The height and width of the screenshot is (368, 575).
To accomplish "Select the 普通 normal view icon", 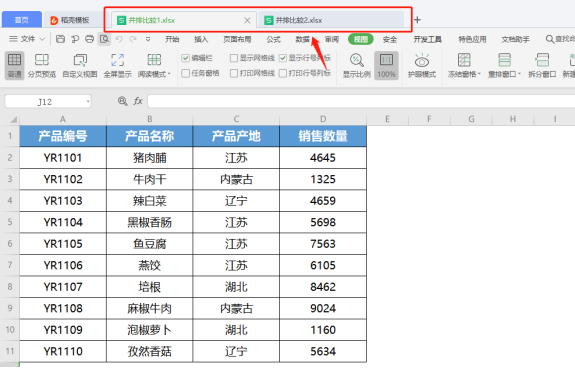I will (x=14, y=65).
